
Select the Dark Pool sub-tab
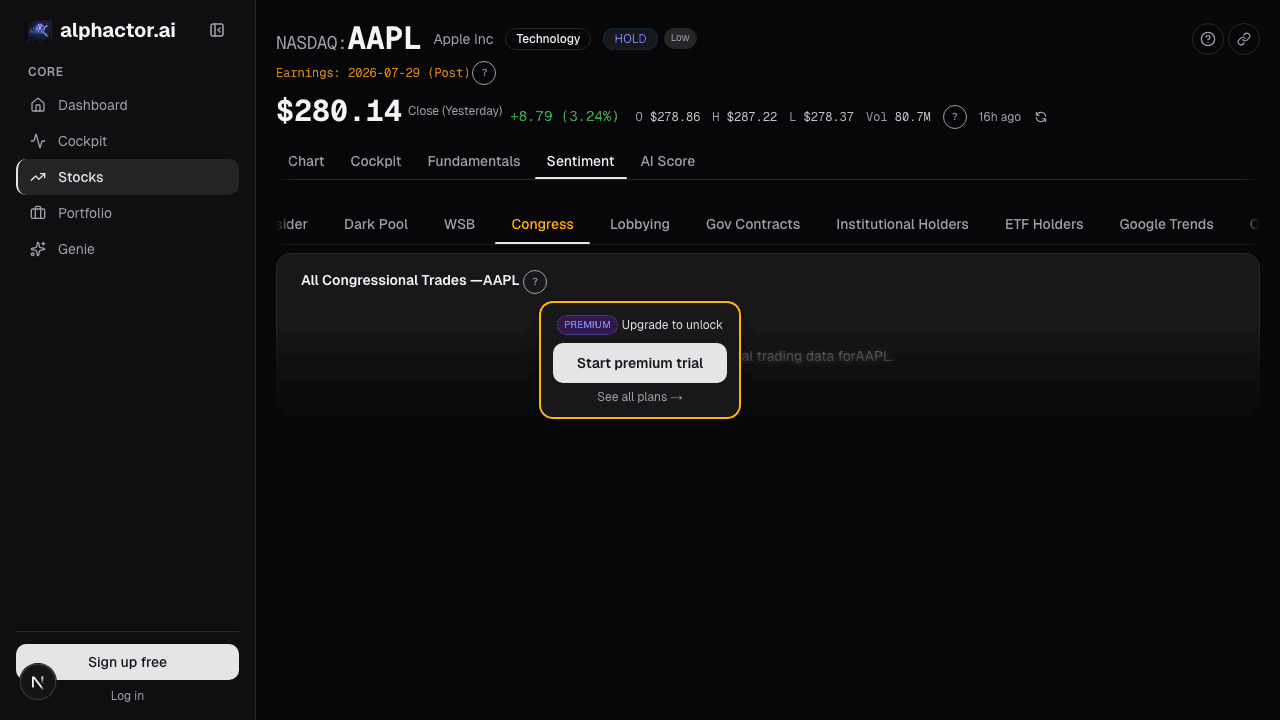tap(376, 224)
